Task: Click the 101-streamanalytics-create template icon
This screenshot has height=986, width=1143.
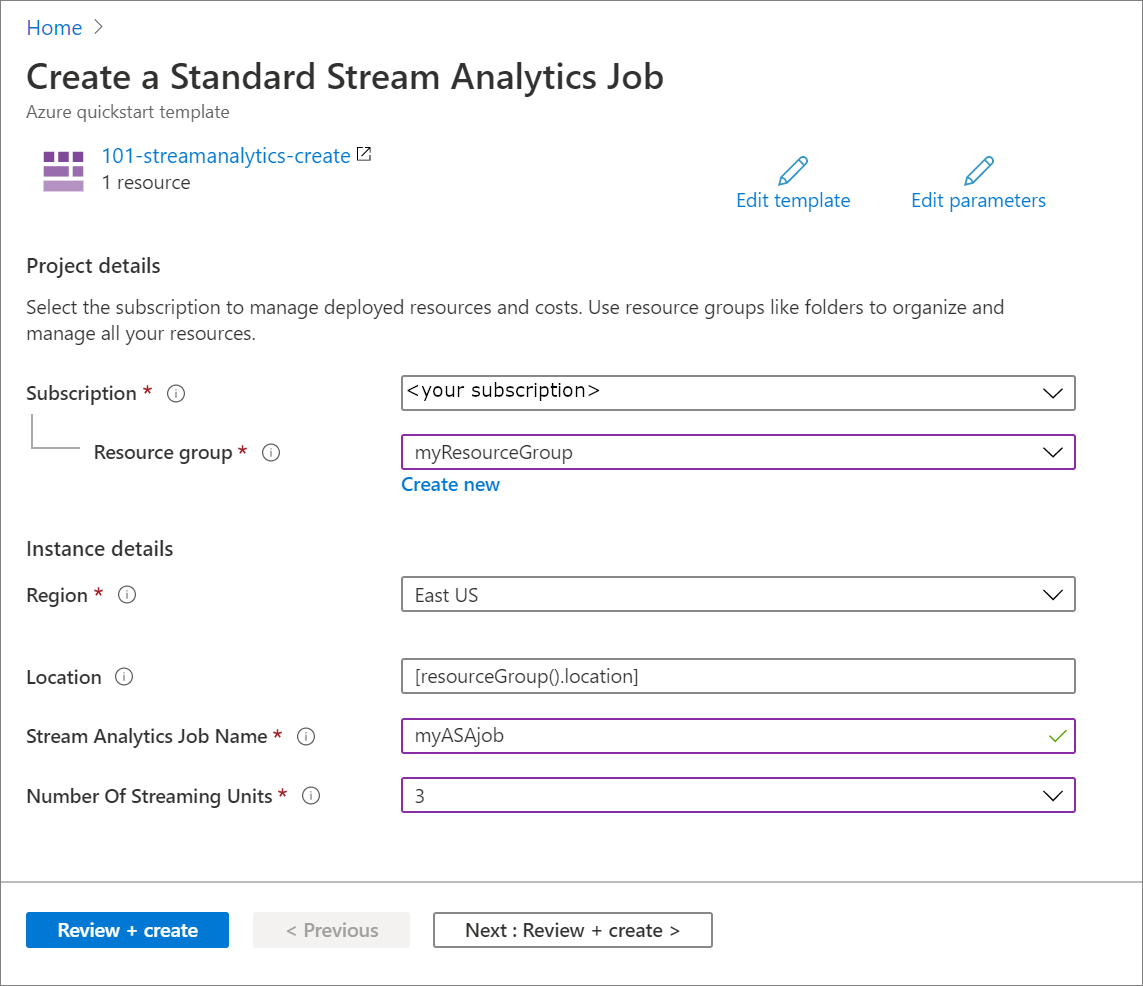Action: coord(63,170)
